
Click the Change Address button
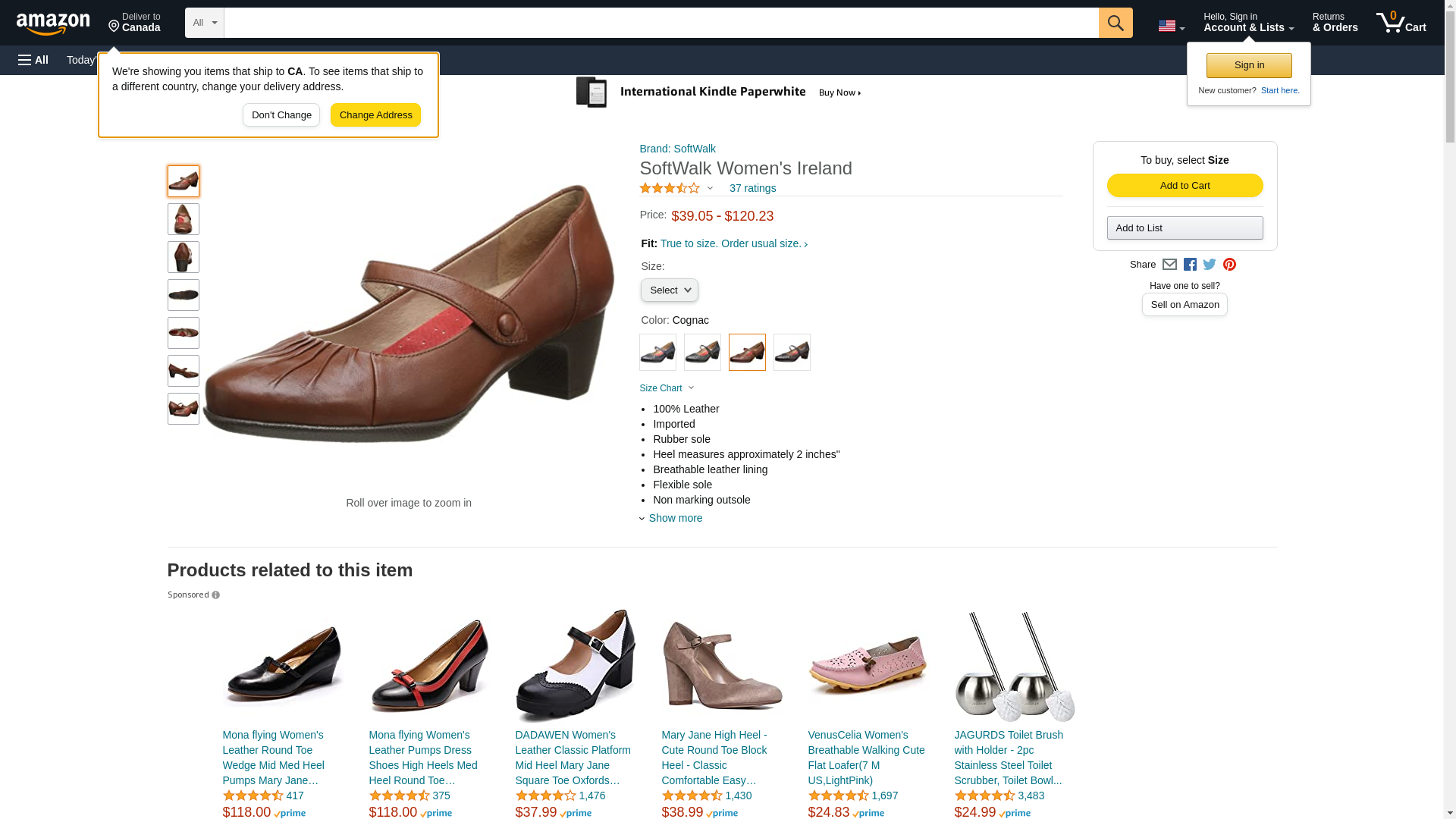coord(375,115)
